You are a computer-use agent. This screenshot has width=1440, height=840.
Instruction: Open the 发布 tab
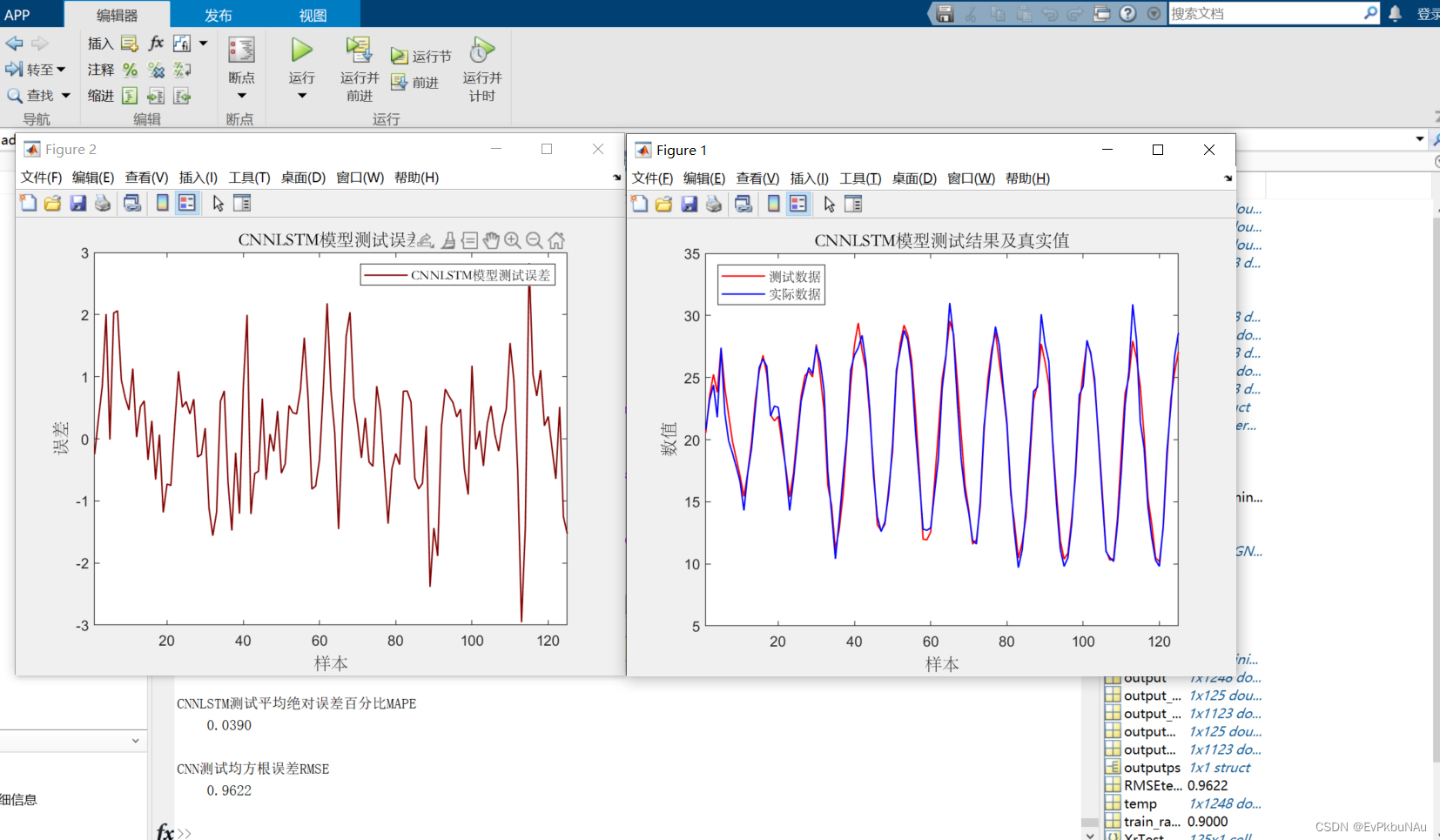click(218, 15)
